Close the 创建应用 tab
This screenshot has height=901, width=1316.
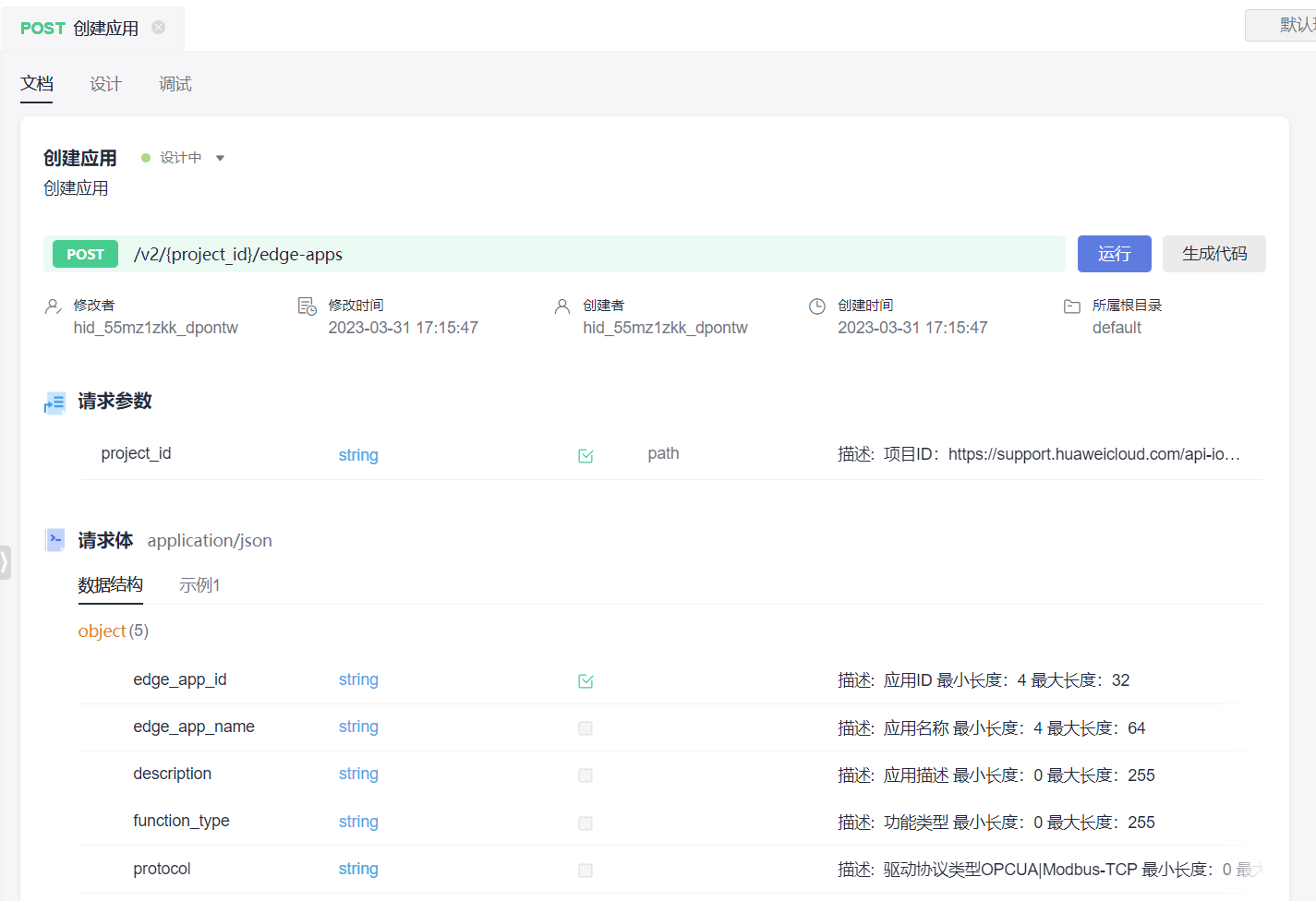point(159,28)
